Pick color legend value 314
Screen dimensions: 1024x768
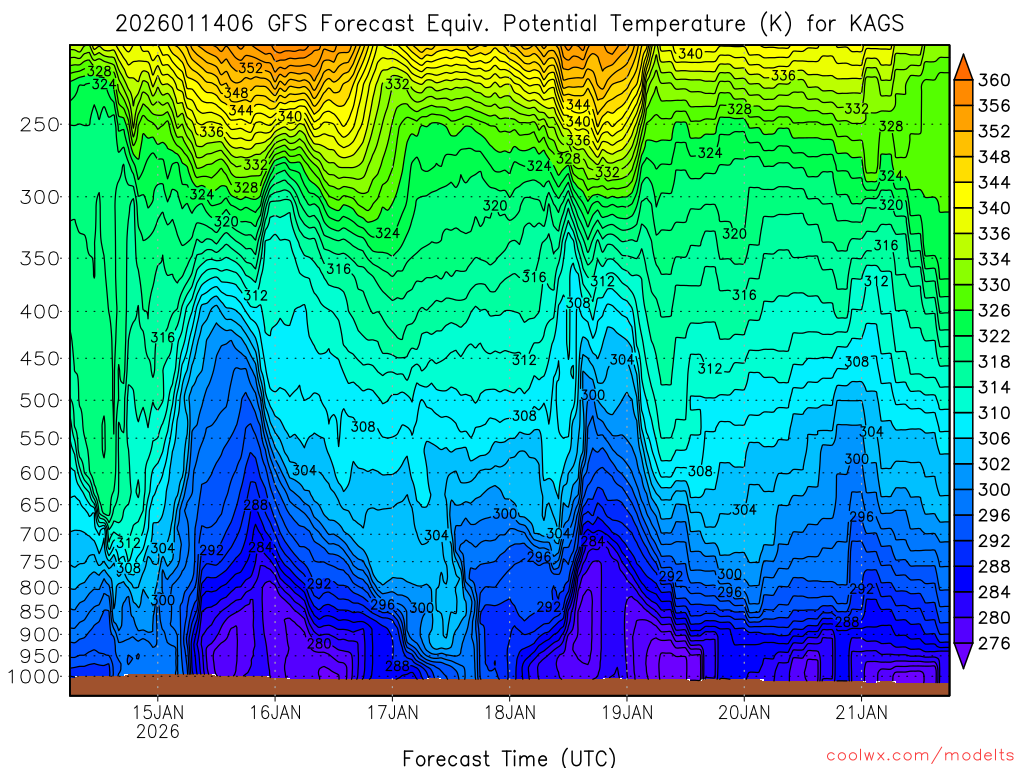(994, 387)
